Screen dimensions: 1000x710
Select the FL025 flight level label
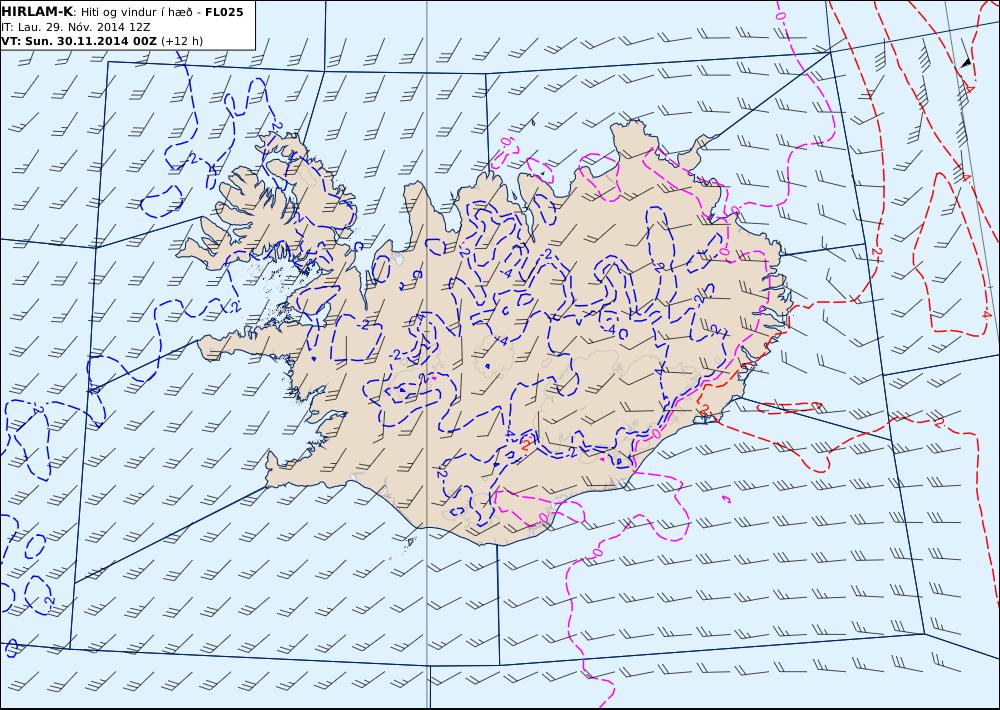[x=224, y=12]
